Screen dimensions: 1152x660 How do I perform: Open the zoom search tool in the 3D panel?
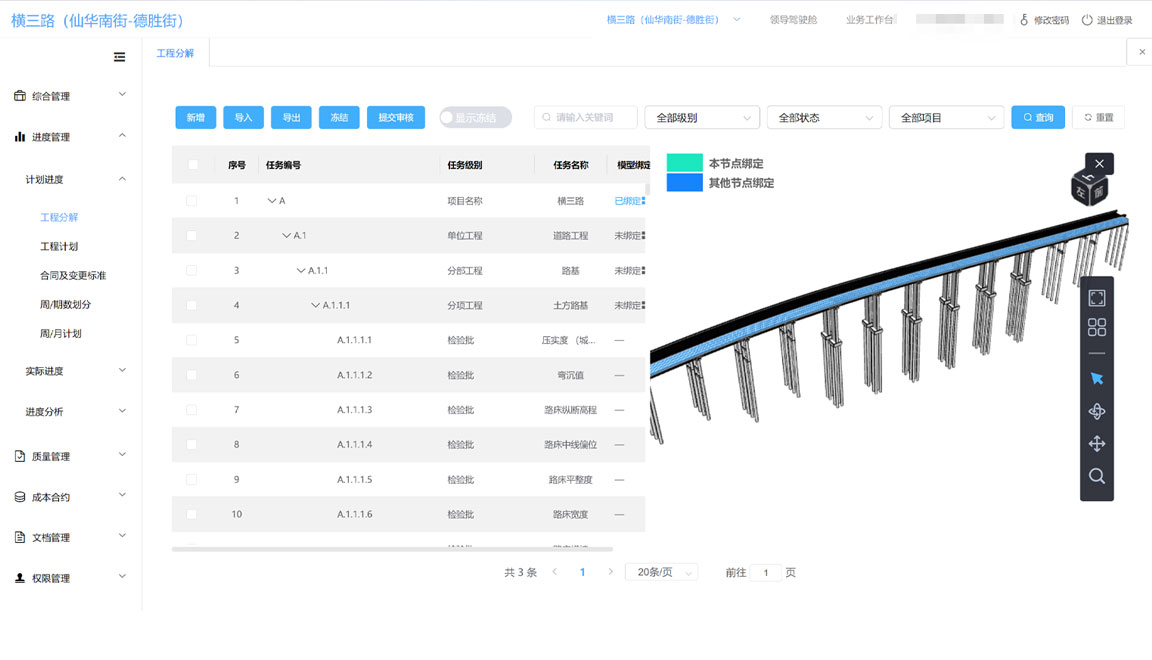(1096, 476)
